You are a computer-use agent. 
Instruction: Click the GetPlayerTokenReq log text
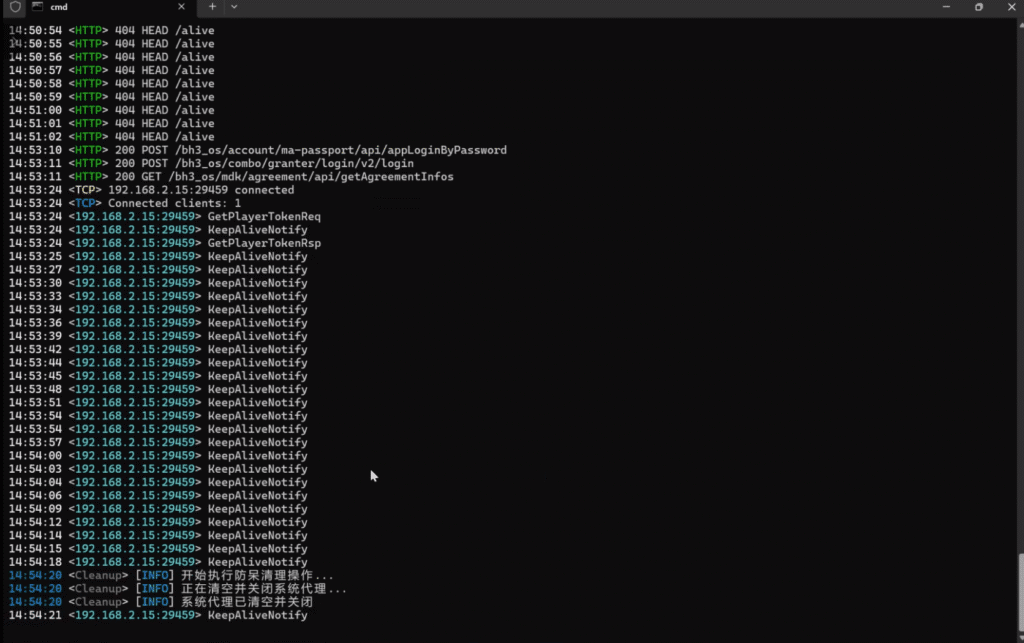click(x=264, y=217)
